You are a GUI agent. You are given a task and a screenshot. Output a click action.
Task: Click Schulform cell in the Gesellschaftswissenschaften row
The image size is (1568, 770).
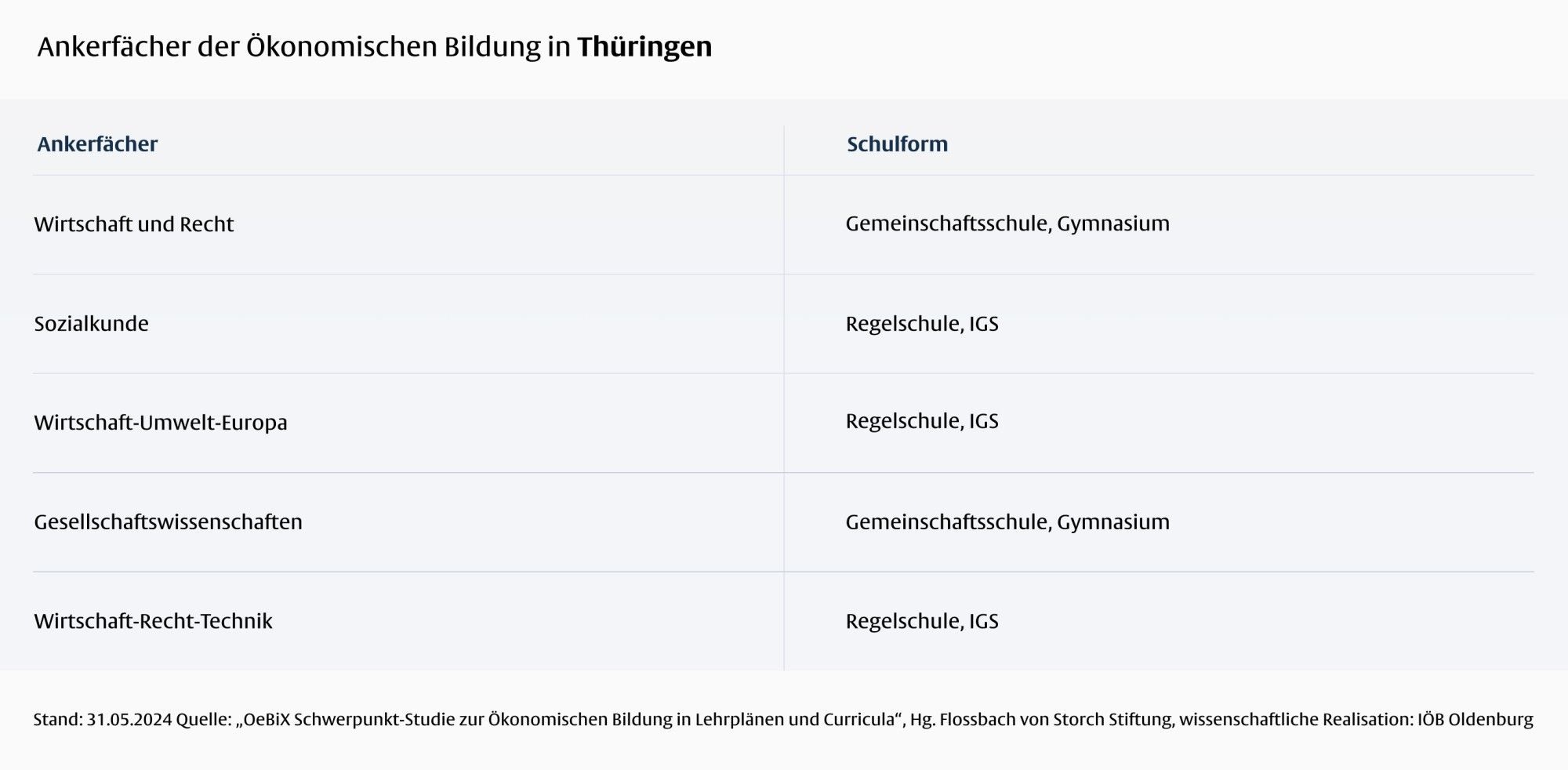click(x=1007, y=522)
